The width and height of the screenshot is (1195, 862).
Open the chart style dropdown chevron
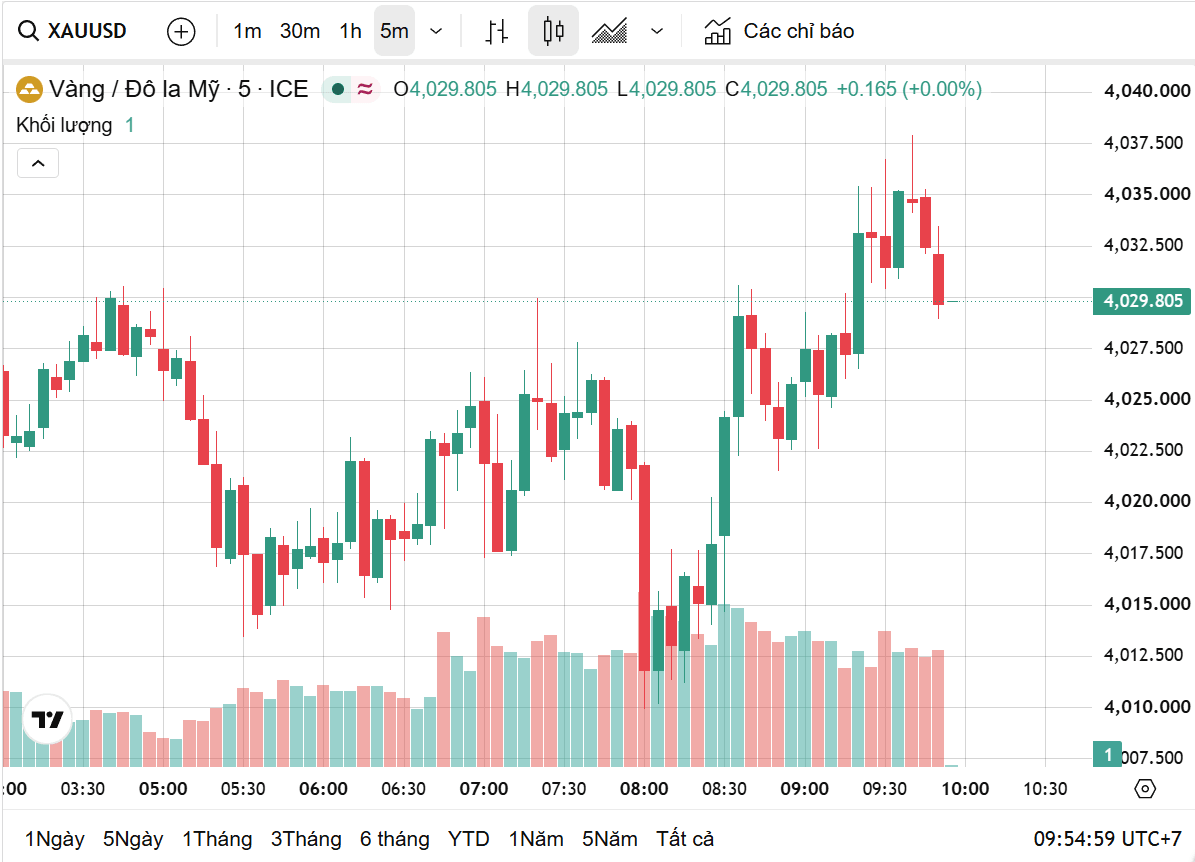(657, 31)
